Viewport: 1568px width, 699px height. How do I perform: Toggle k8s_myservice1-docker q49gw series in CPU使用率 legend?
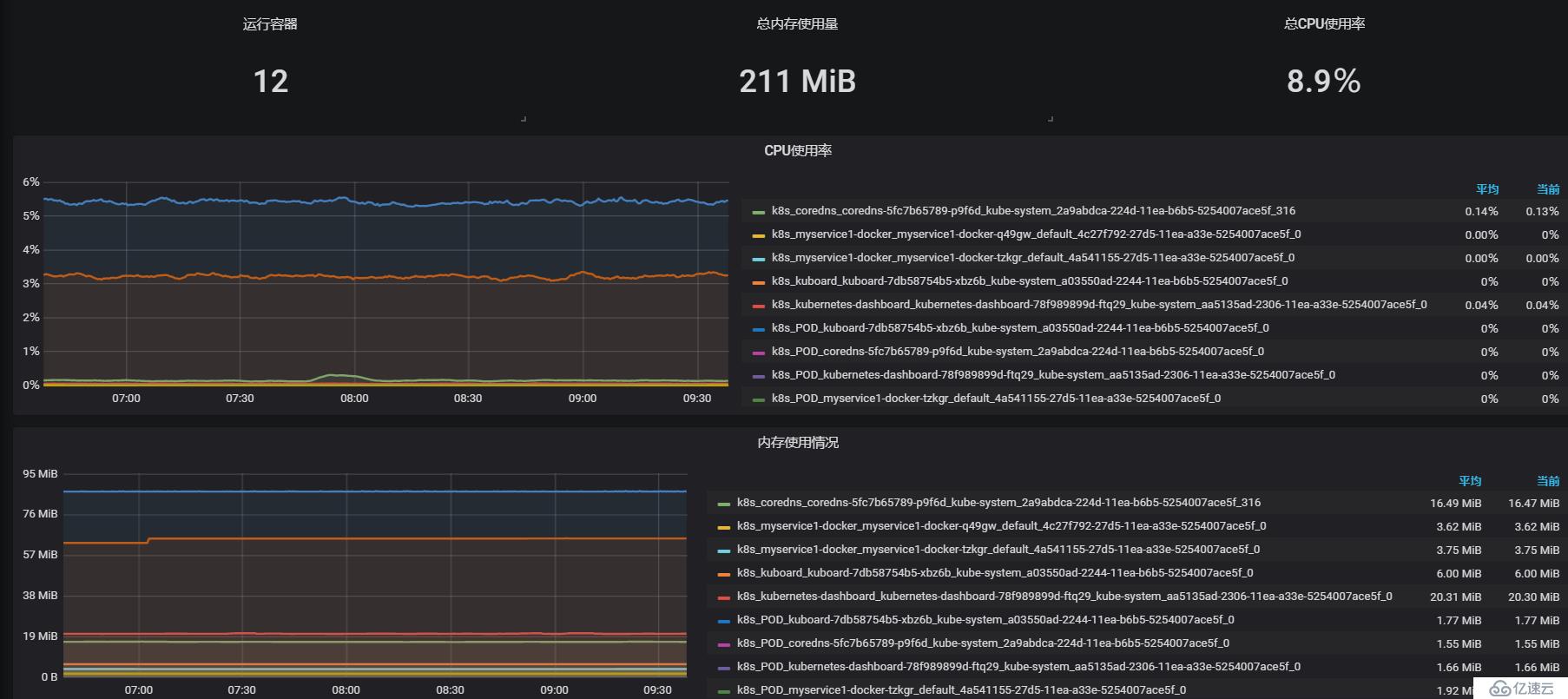coord(1036,234)
